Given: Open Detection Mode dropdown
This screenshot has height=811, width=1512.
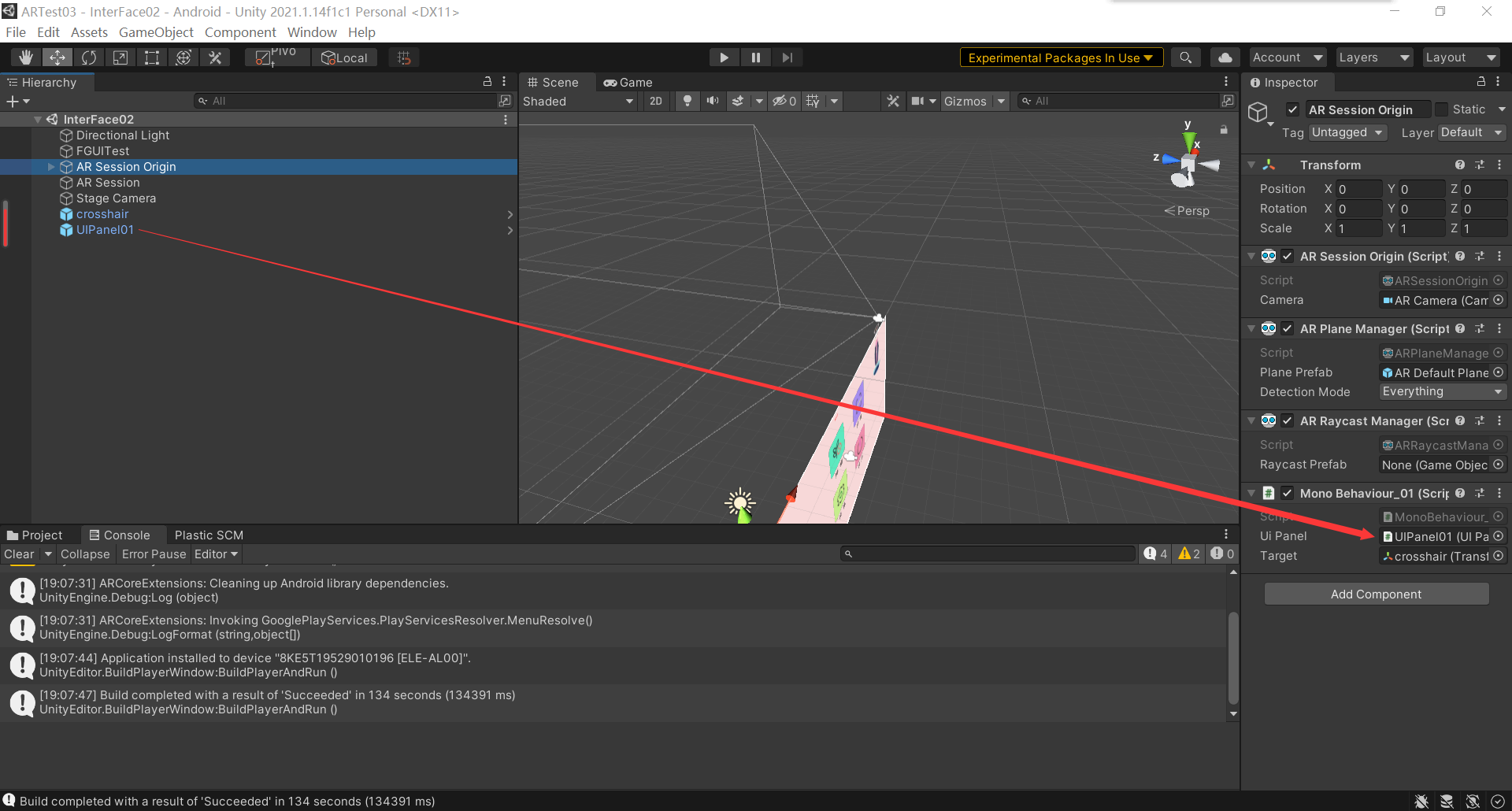Looking at the screenshot, I should pyautogui.click(x=1443, y=391).
